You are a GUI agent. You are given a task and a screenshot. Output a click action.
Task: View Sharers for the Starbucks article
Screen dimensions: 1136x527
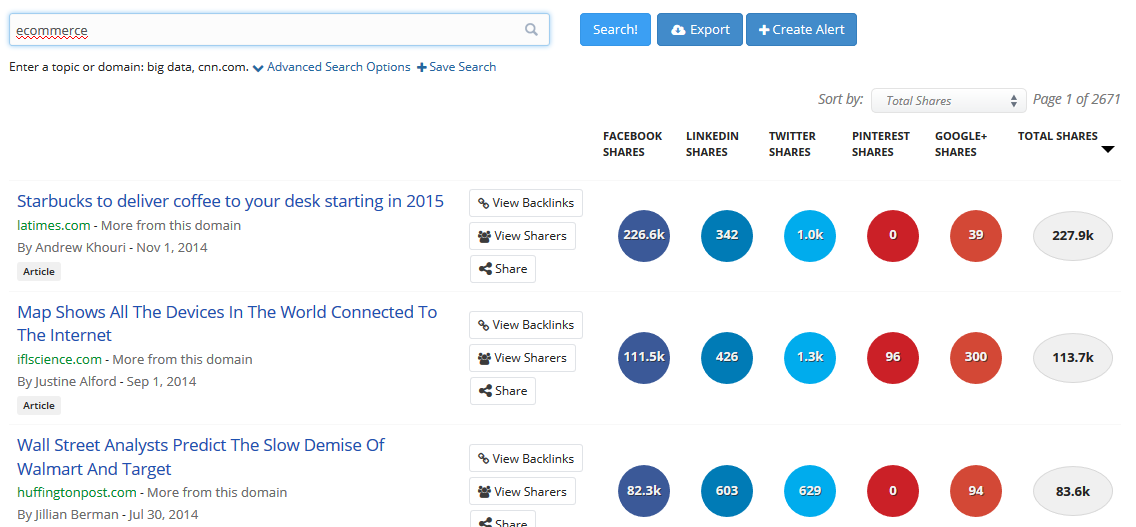pyautogui.click(x=522, y=236)
